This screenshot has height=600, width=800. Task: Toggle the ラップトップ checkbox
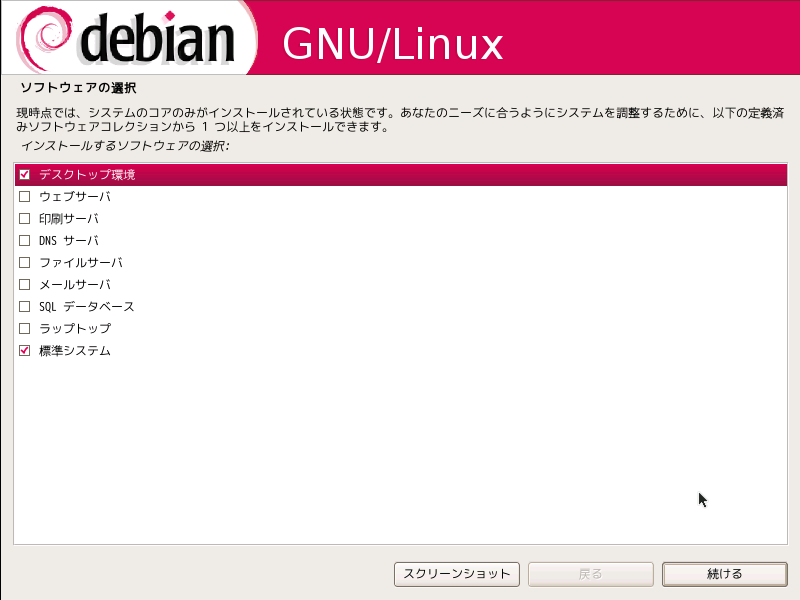(x=24, y=328)
